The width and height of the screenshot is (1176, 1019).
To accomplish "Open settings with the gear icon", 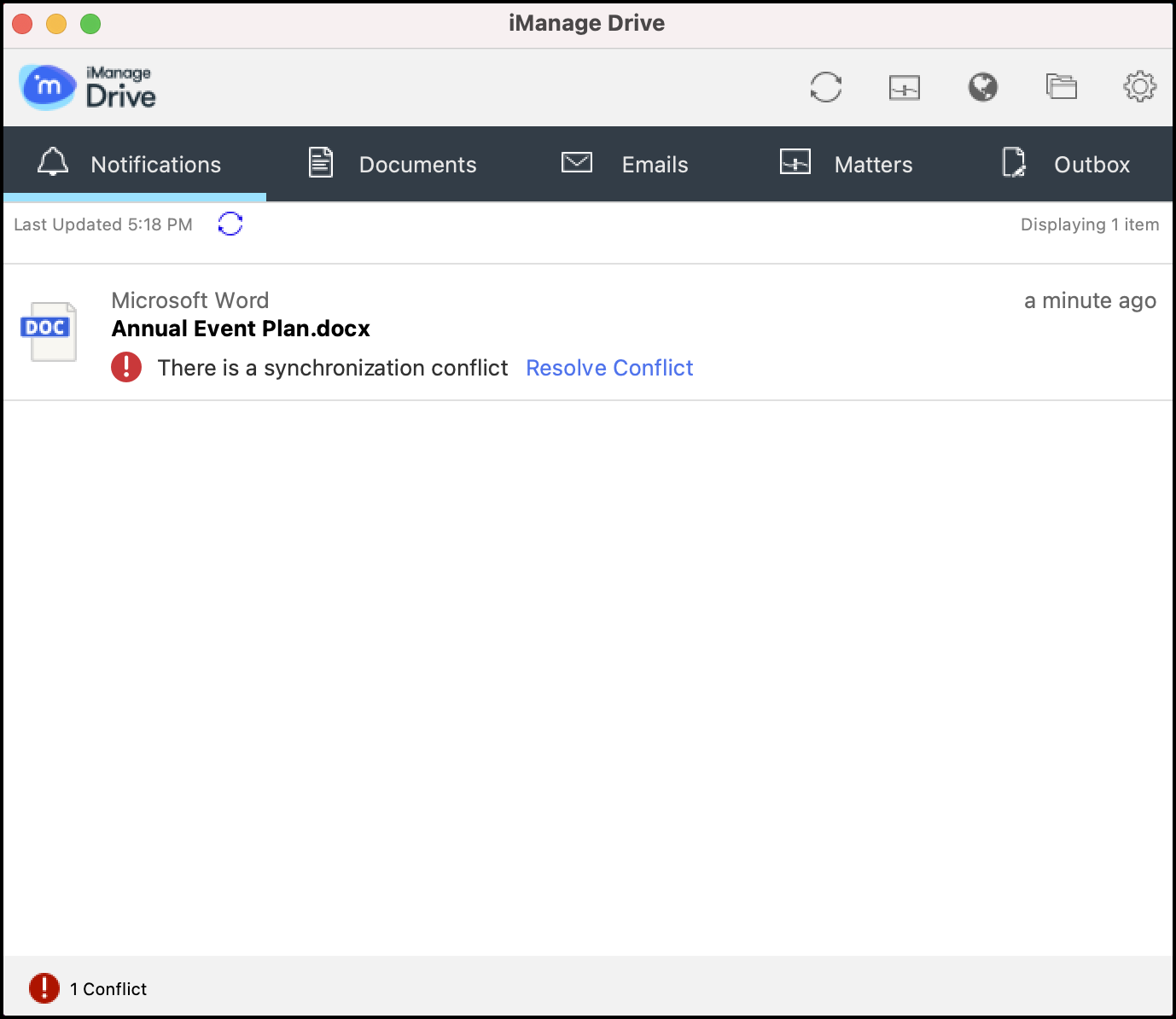I will pos(1139,87).
